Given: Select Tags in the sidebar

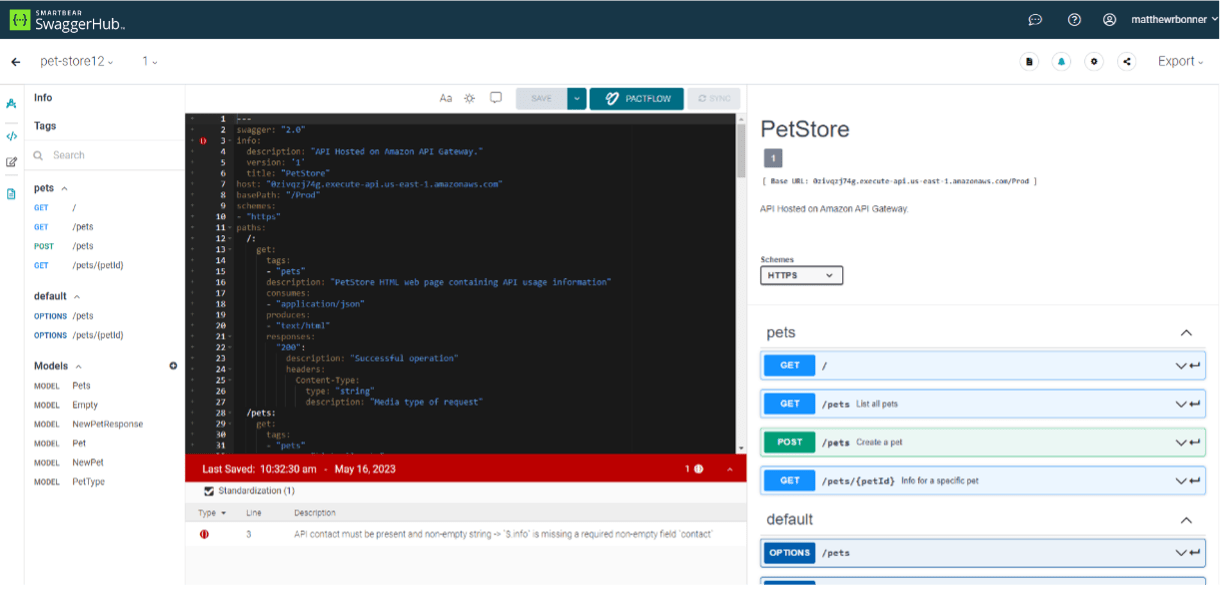Looking at the screenshot, I should click(x=45, y=126).
